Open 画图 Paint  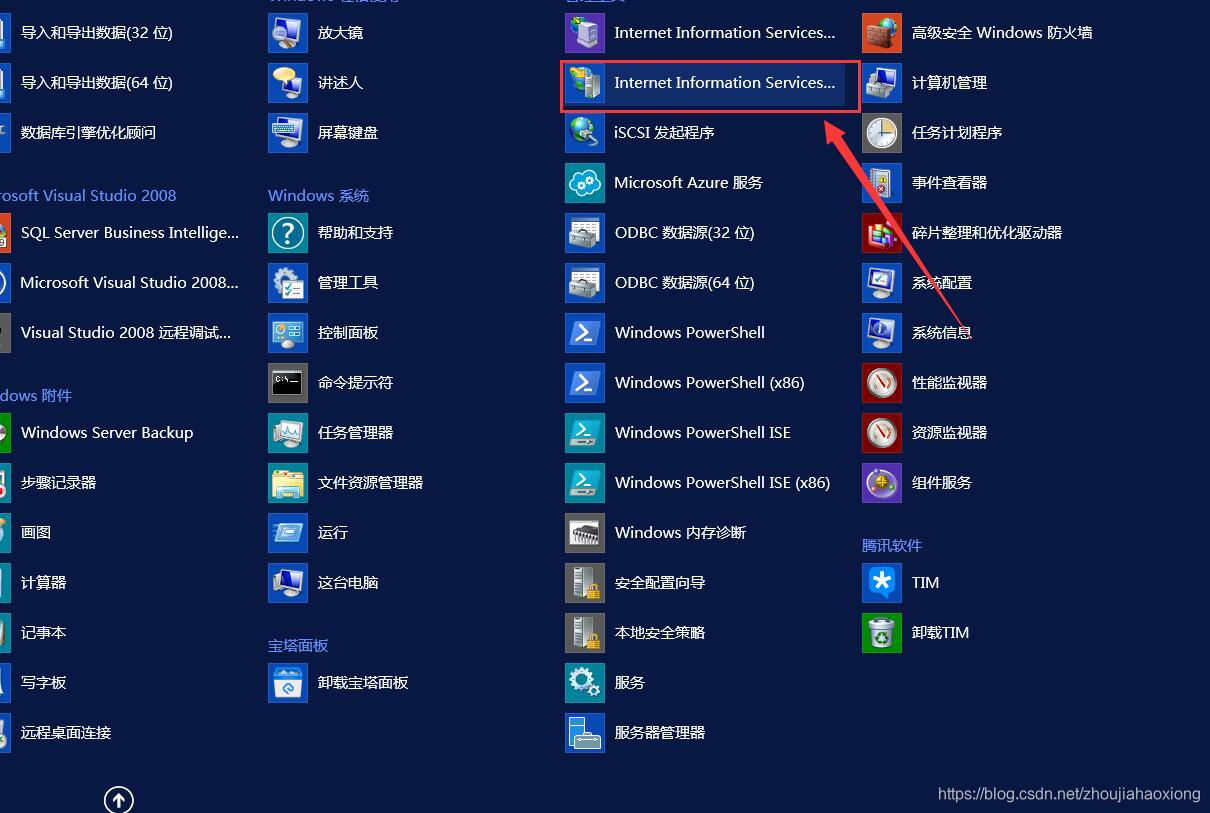(x=36, y=533)
